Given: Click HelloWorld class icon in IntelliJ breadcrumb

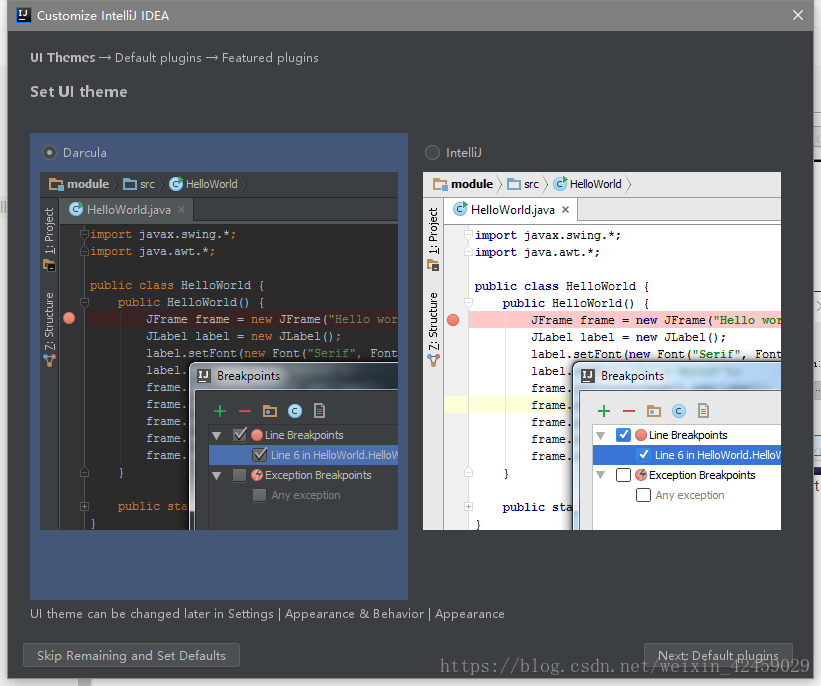Looking at the screenshot, I should [560, 184].
